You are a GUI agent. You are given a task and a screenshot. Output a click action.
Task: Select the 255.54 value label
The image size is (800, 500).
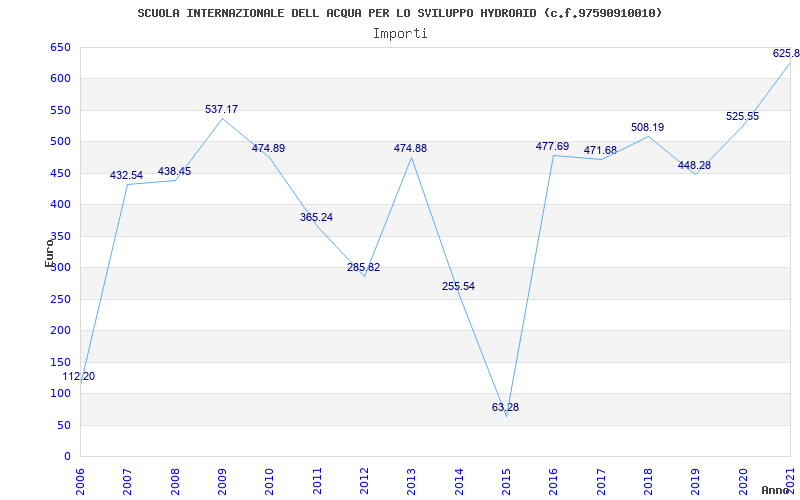click(458, 286)
